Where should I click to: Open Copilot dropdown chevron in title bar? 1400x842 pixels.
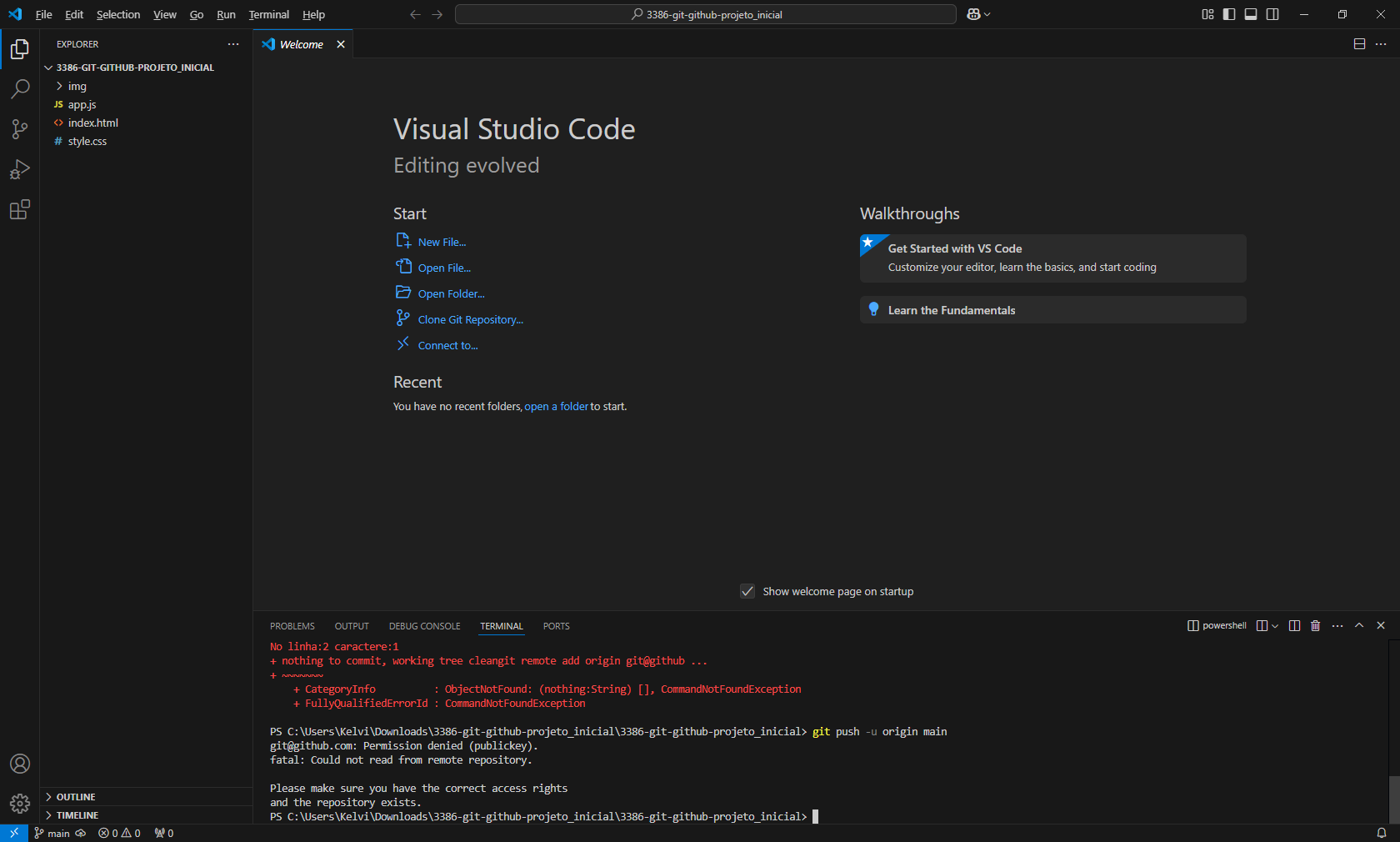pos(987,14)
